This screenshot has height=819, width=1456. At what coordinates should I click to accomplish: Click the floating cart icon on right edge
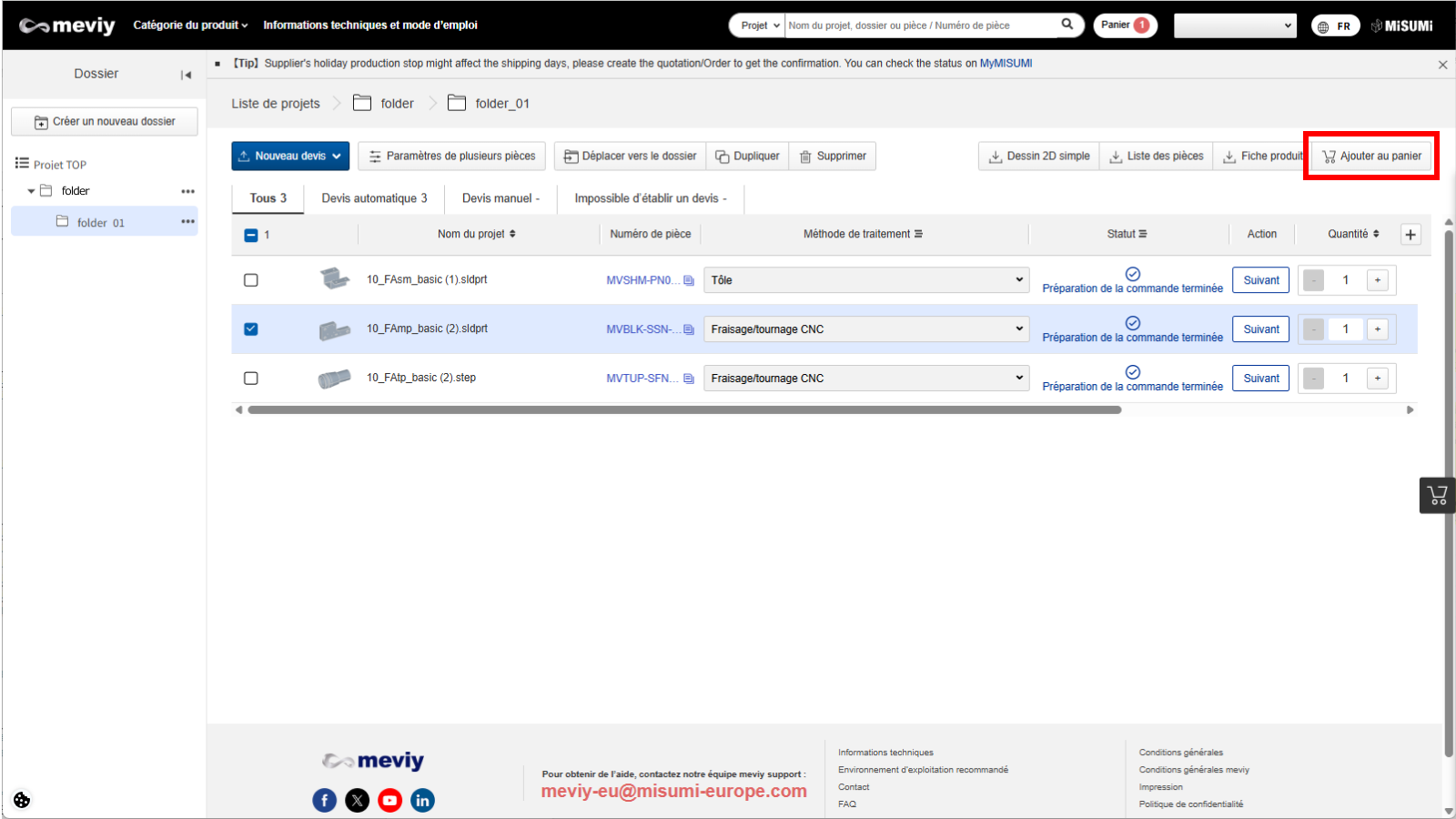tap(1437, 495)
